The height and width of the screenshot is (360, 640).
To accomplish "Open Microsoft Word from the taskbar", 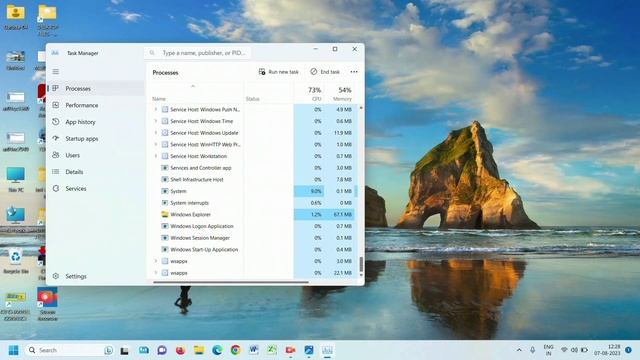I will click(x=253, y=350).
